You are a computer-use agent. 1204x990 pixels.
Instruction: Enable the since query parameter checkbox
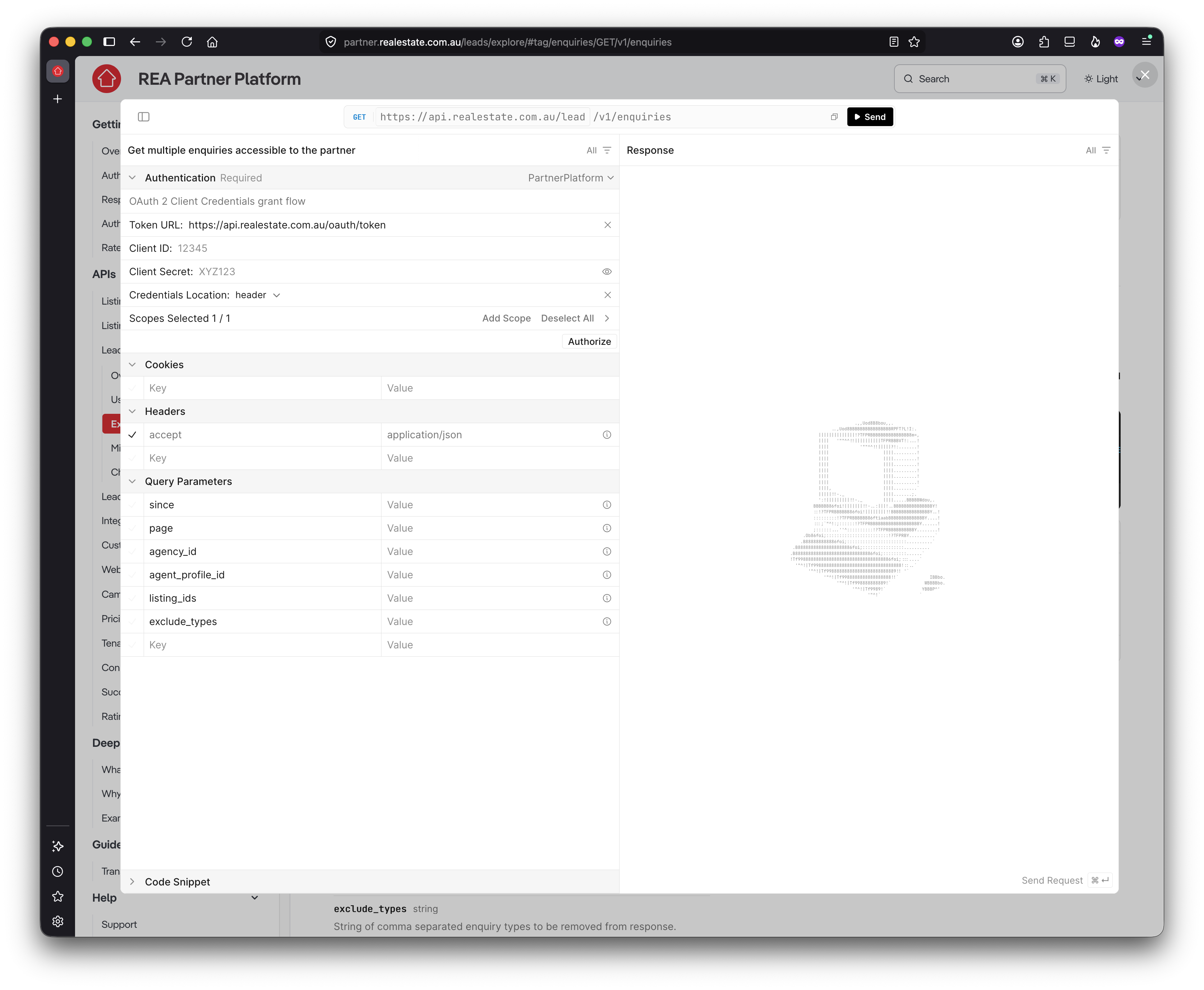pos(132,505)
